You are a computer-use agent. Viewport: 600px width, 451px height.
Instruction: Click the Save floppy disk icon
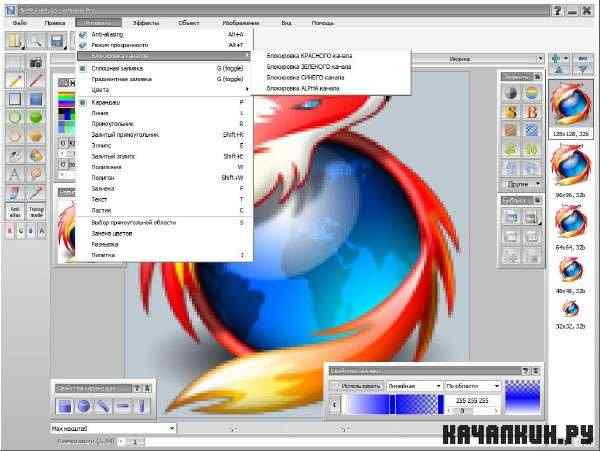pyautogui.click(x=57, y=41)
